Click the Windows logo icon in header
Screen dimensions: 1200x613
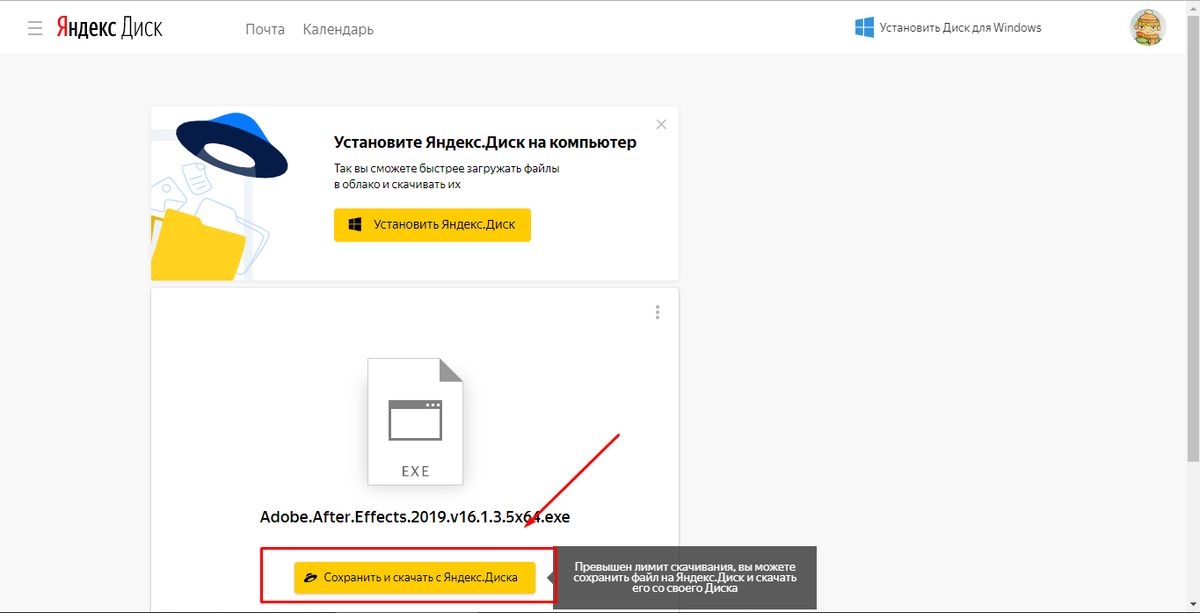point(865,28)
